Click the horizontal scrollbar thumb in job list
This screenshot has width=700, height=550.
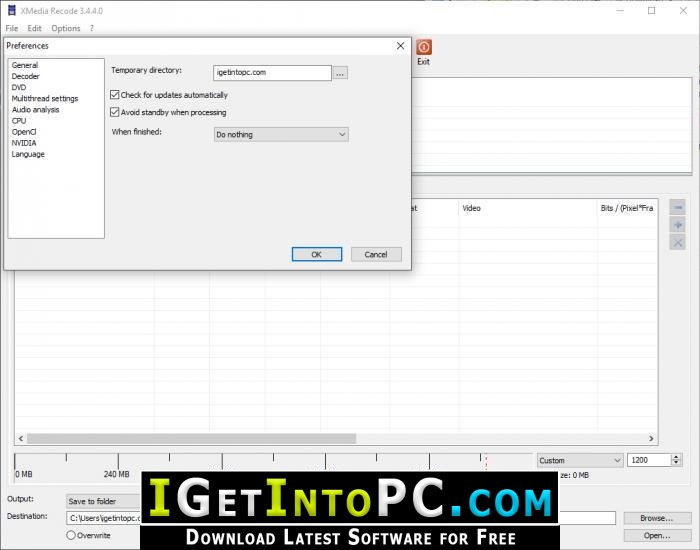click(192, 439)
